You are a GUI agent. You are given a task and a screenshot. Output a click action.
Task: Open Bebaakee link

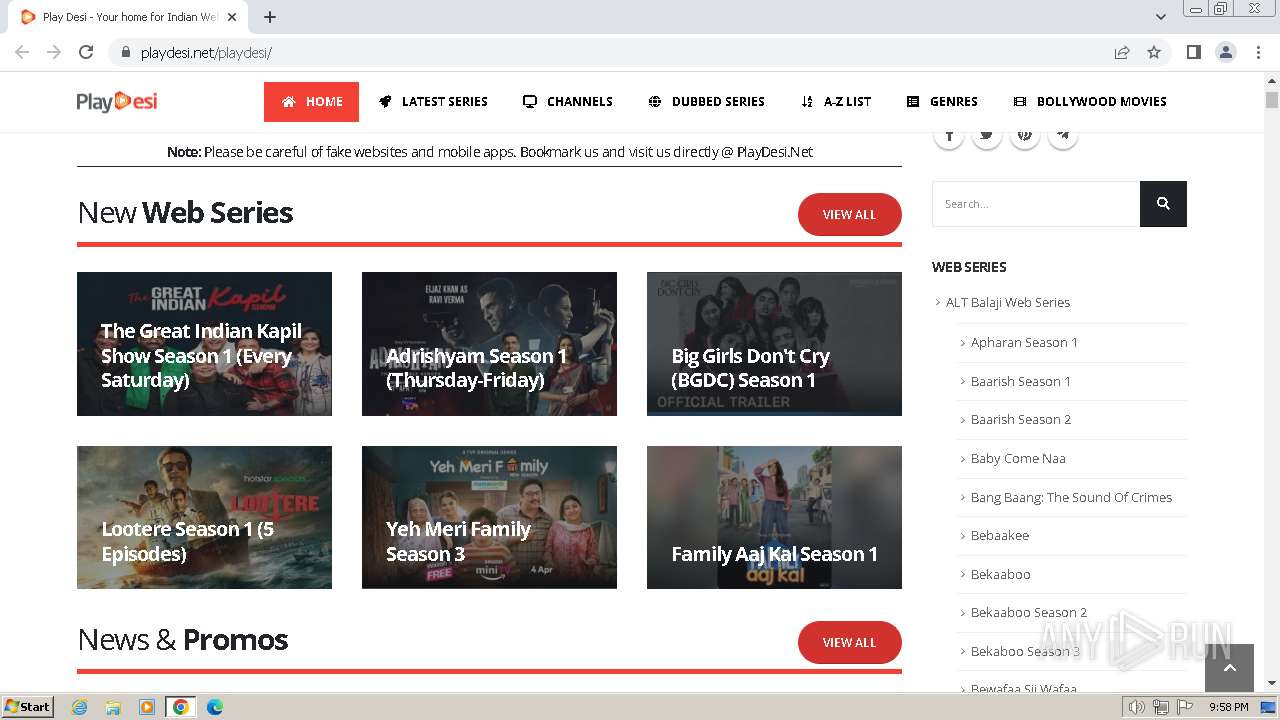999,535
